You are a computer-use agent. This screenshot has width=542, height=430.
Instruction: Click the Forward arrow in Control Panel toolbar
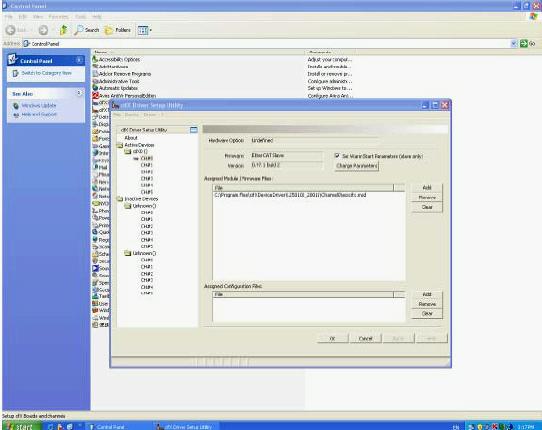click(x=43, y=30)
